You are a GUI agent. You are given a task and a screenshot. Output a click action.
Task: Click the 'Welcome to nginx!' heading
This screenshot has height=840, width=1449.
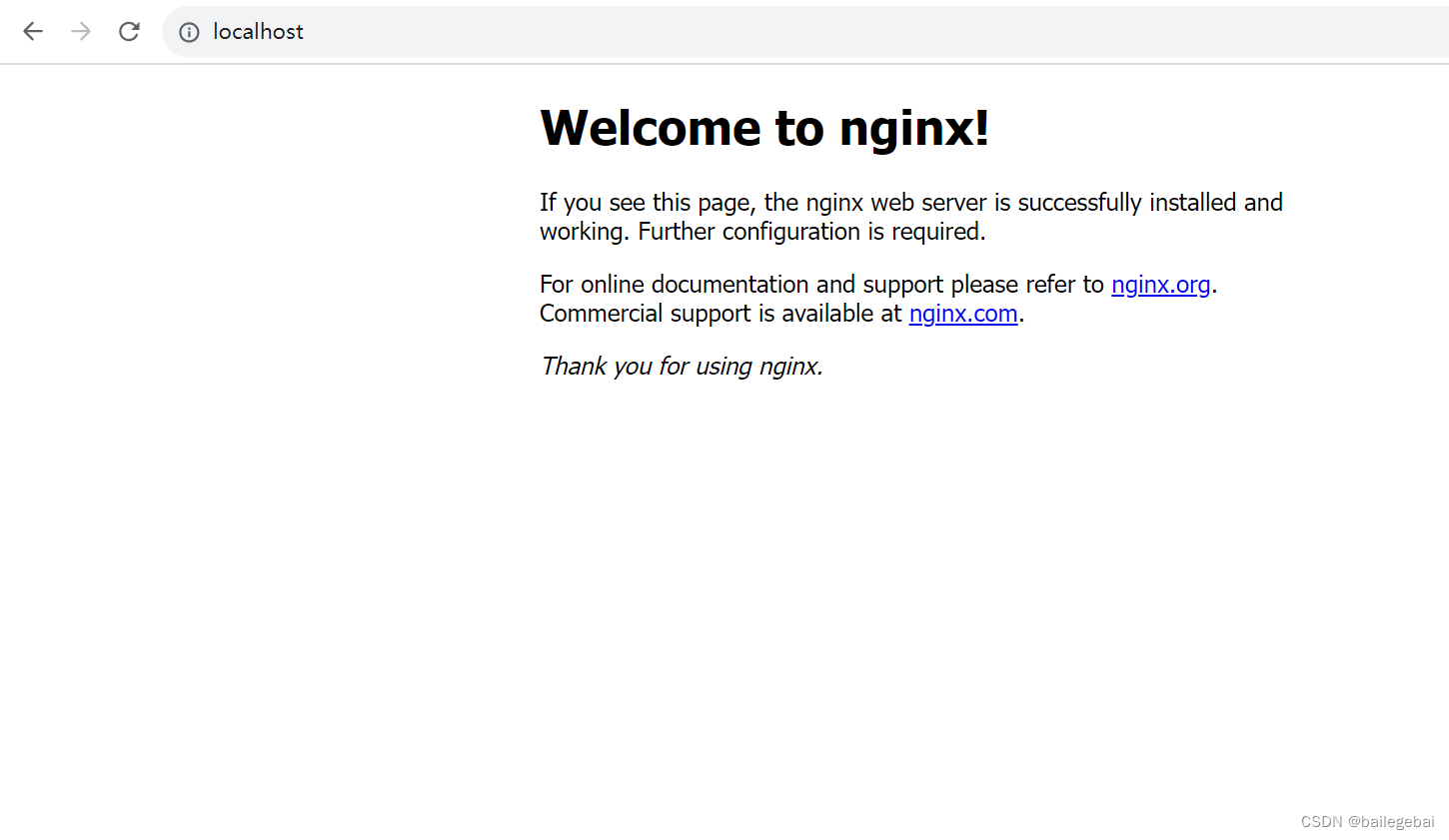(x=764, y=128)
